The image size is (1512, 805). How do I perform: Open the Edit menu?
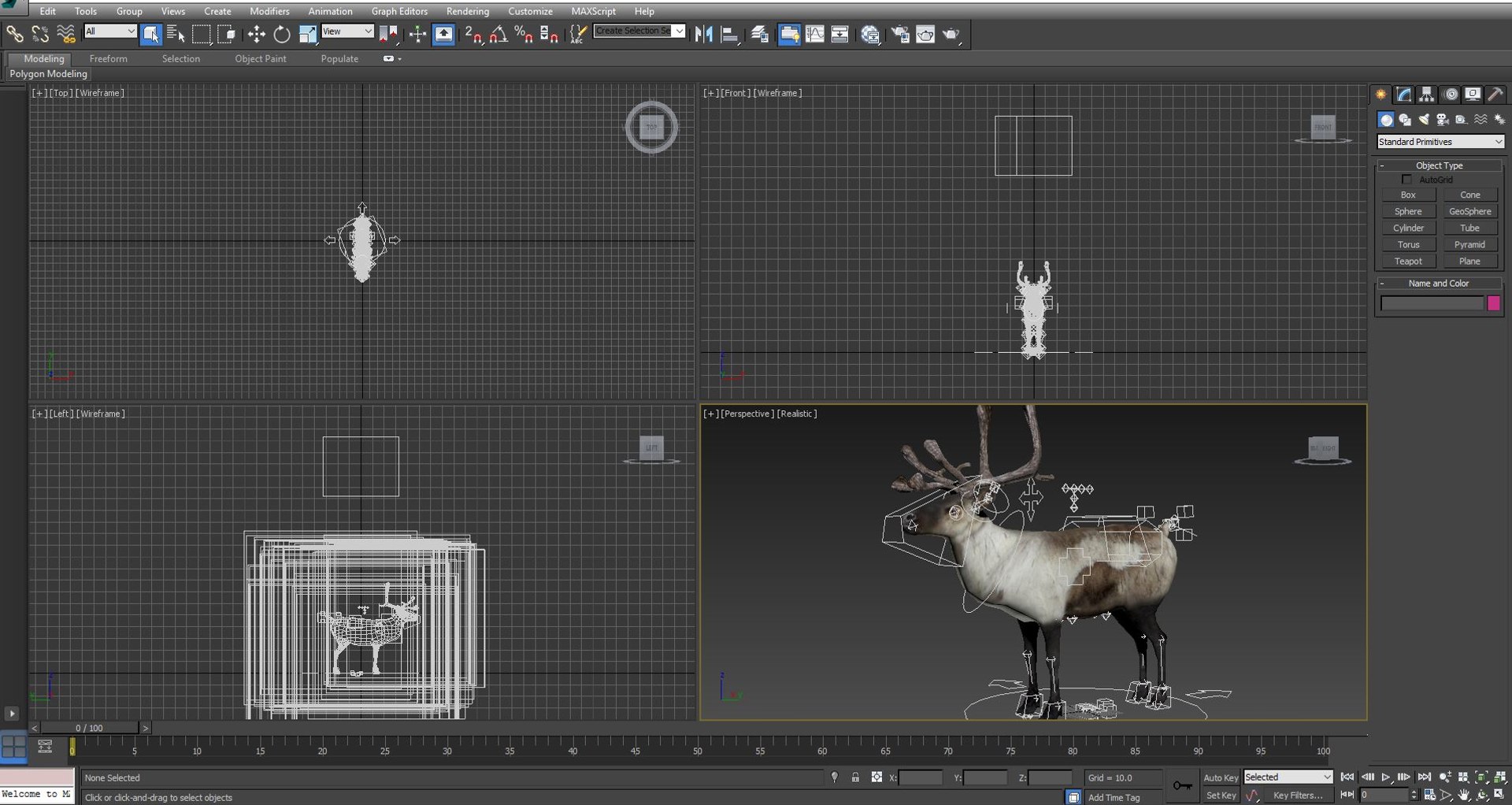pos(48,11)
